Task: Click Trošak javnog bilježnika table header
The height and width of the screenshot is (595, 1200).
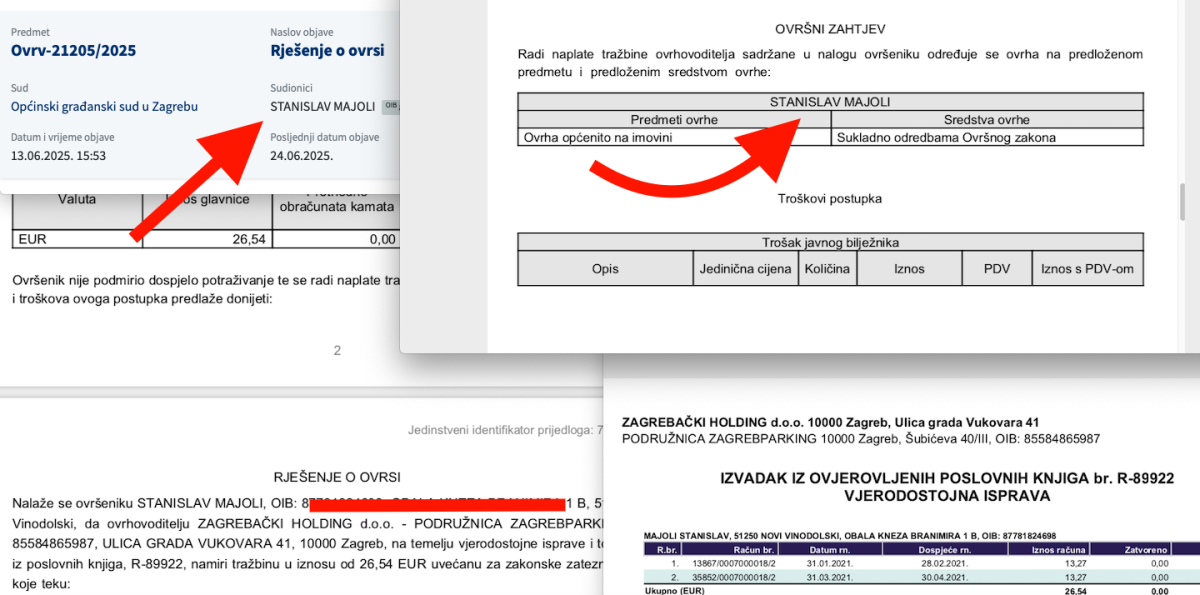Action: (x=830, y=242)
